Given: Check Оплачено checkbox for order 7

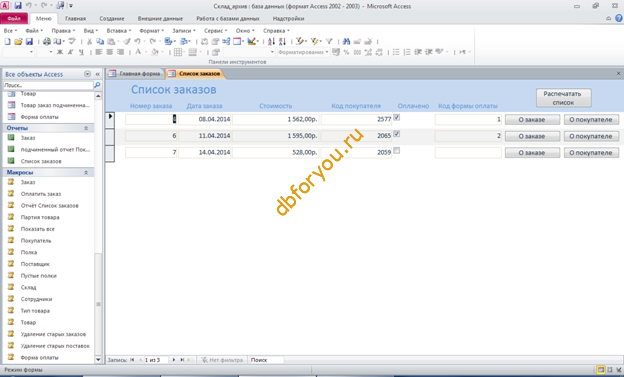Looking at the screenshot, I should [396, 151].
